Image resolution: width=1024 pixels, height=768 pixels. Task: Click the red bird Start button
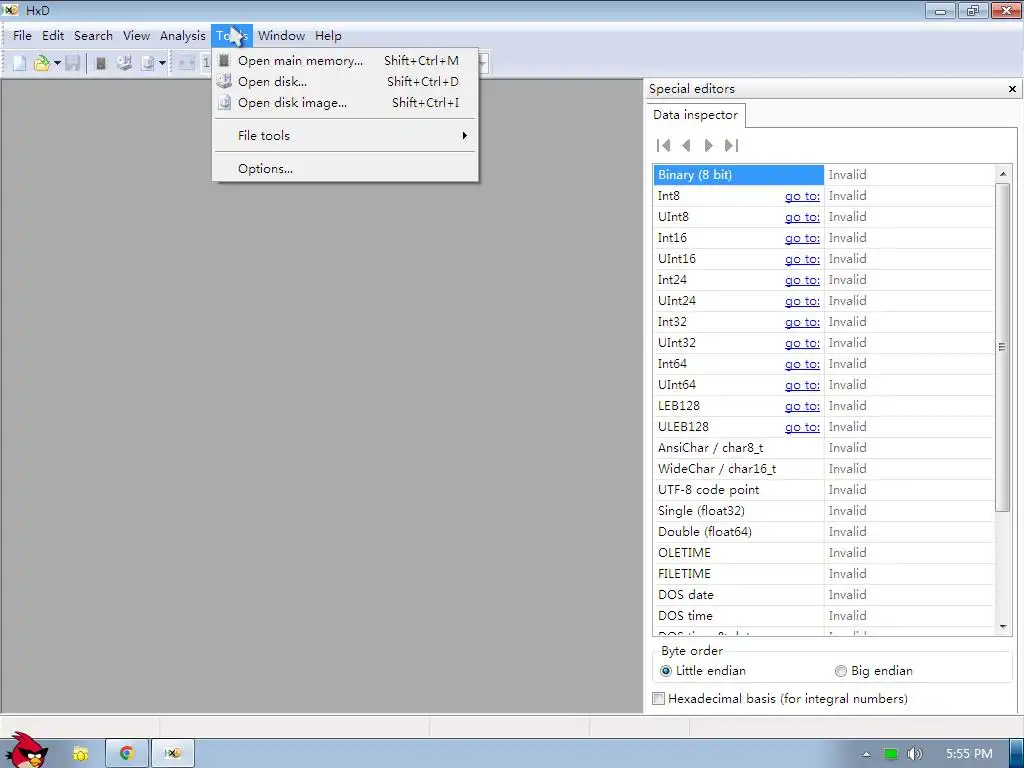26,751
